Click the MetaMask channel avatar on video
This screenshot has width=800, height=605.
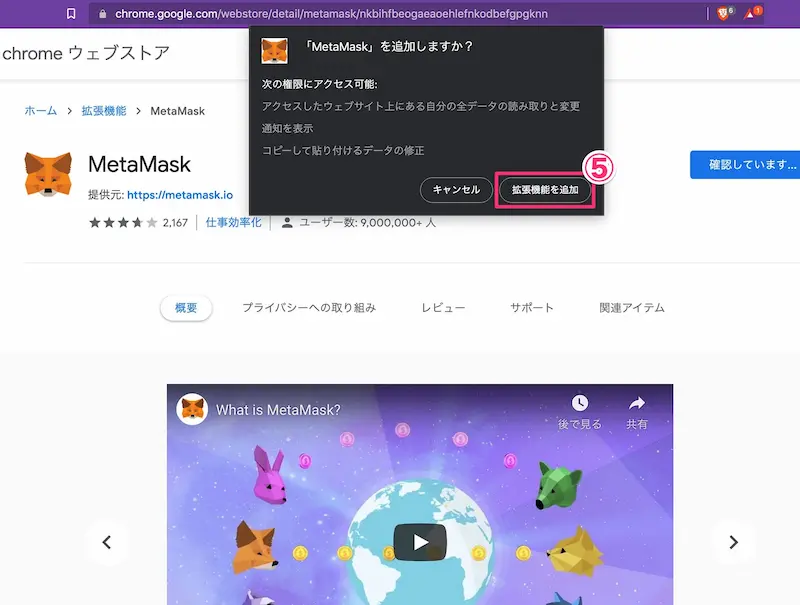[192, 409]
